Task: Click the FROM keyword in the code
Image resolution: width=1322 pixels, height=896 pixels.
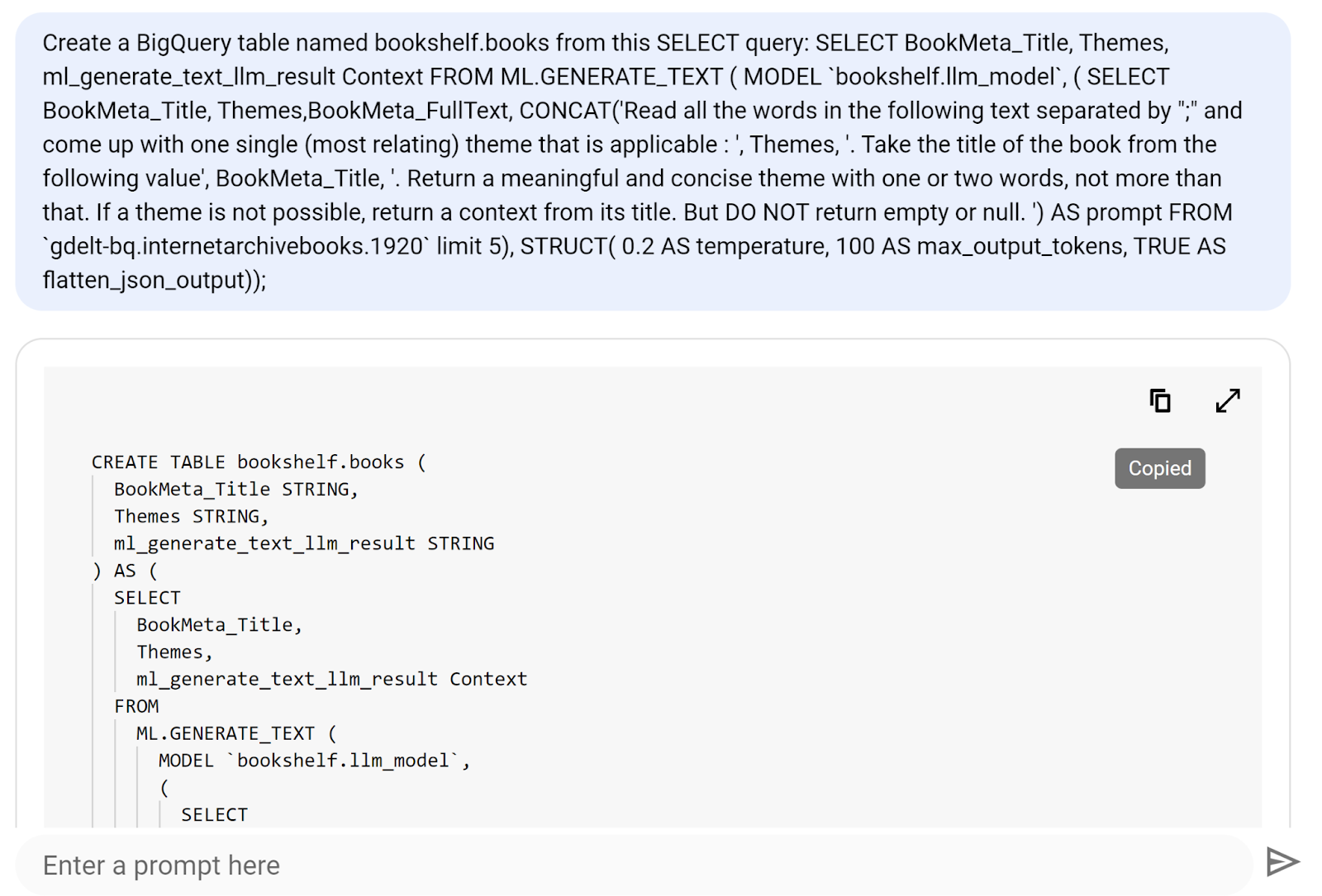Action: click(136, 706)
